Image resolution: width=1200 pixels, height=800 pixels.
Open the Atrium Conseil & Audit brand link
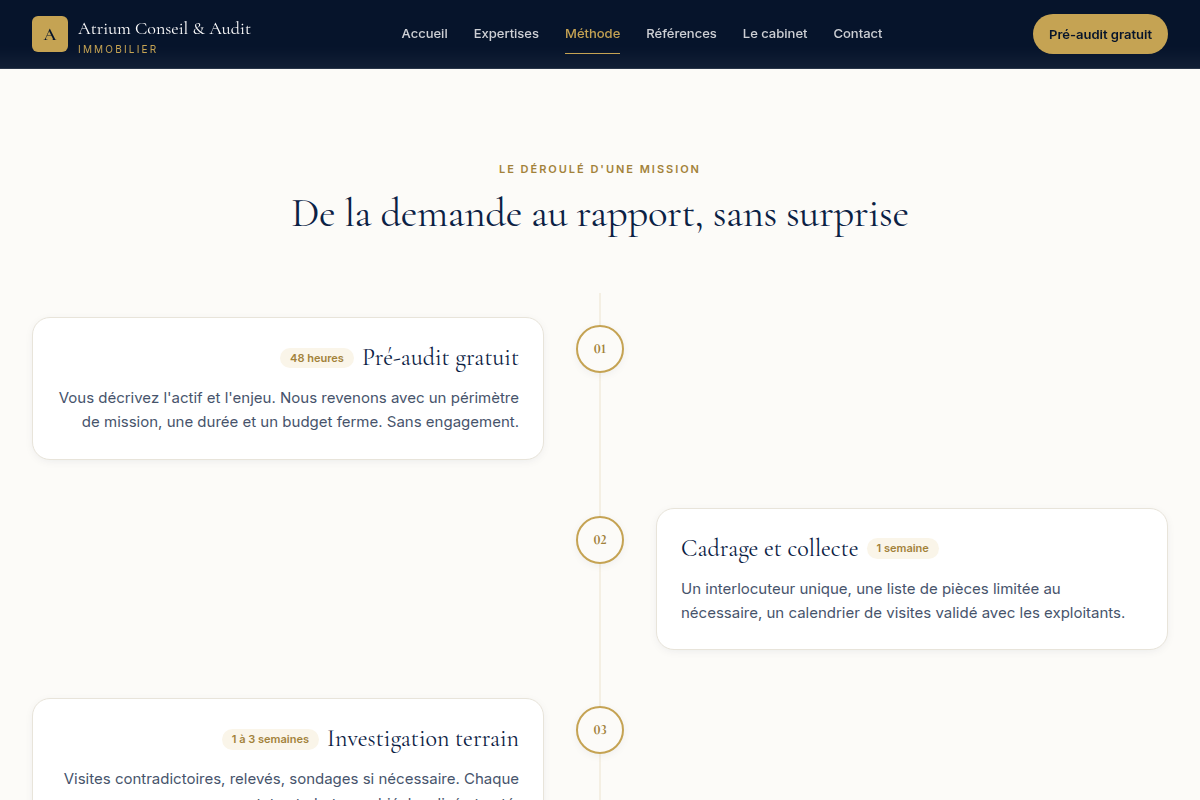141,34
